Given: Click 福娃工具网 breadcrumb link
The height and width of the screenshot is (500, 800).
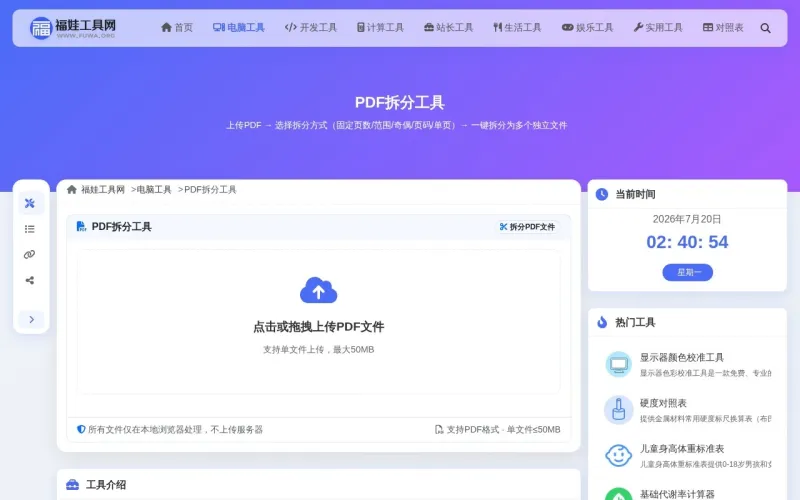Looking at the screenshot, I should point(103,189).
